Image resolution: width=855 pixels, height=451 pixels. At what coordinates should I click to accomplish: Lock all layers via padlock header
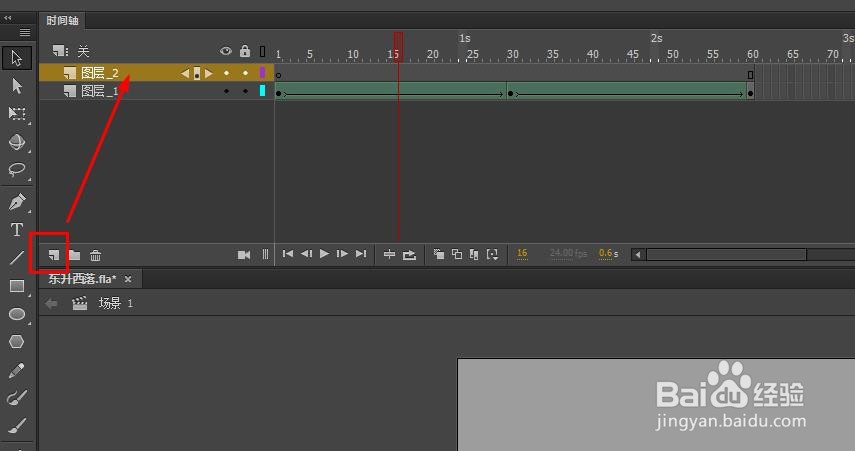pos(245,51)
